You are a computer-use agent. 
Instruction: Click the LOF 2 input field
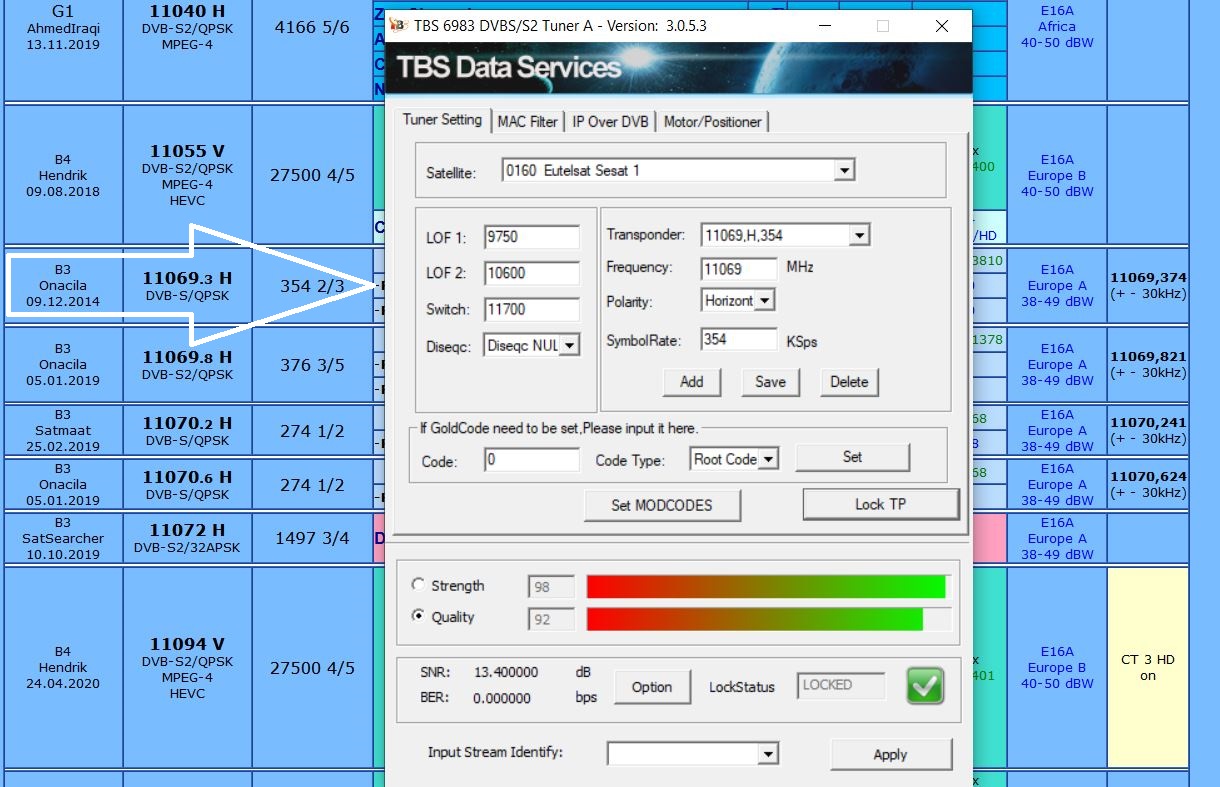coord(532,273)
